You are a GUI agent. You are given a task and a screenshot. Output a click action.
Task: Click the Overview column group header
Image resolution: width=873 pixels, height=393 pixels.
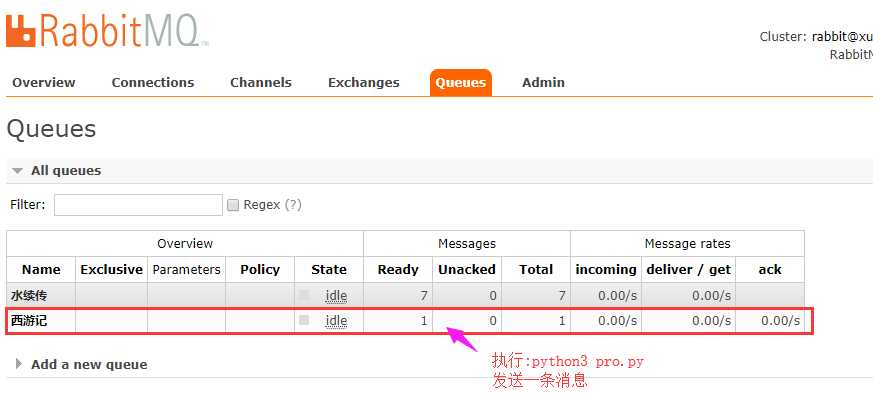185,243
